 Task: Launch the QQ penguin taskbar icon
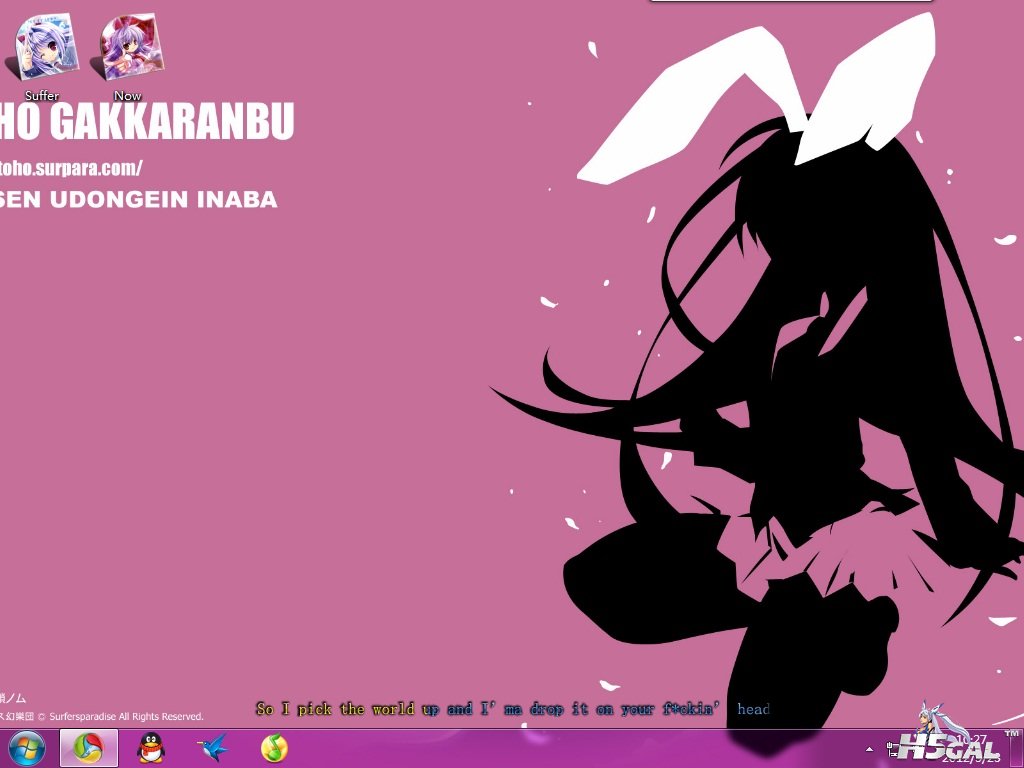tap(151, 748)
